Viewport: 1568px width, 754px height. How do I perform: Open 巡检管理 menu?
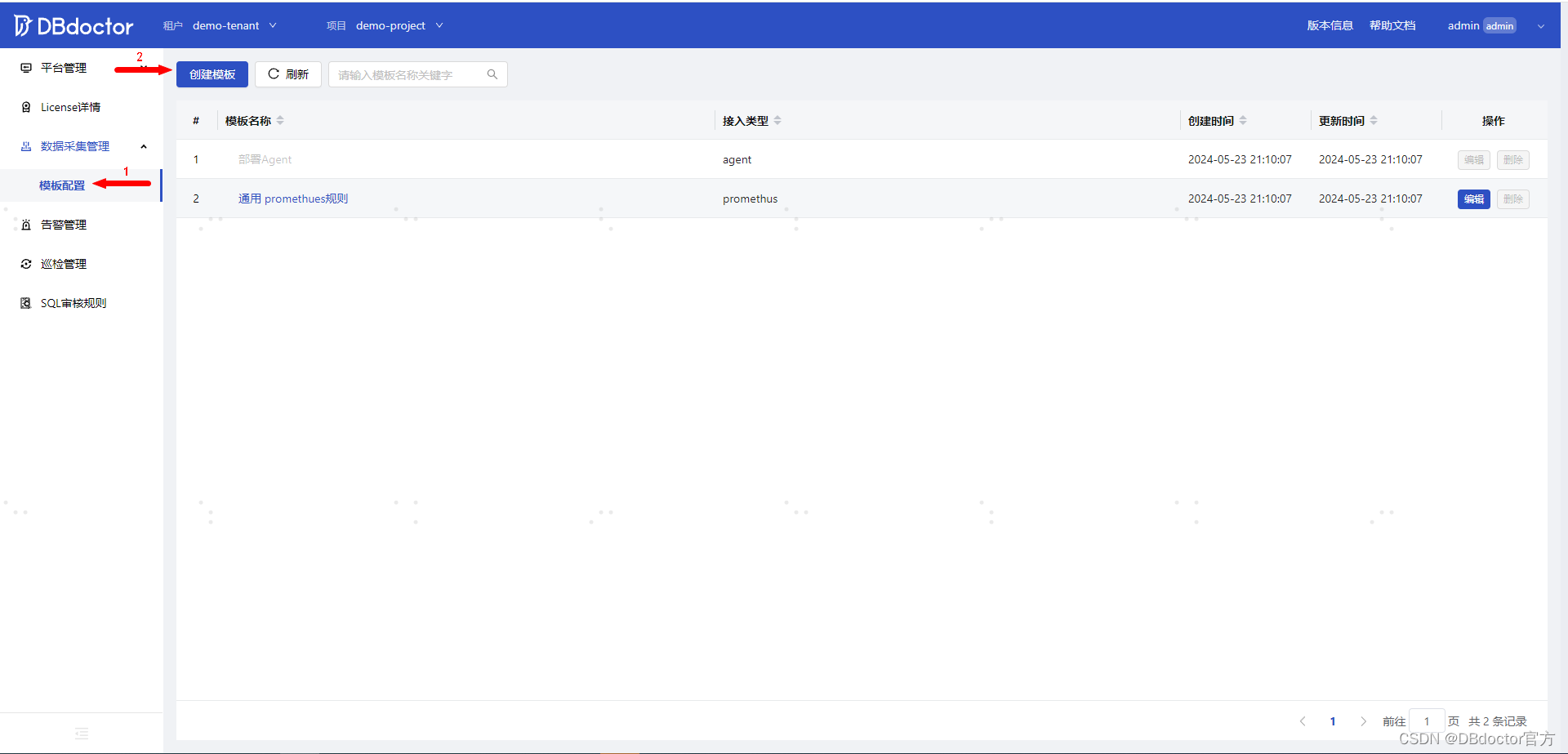64,264
